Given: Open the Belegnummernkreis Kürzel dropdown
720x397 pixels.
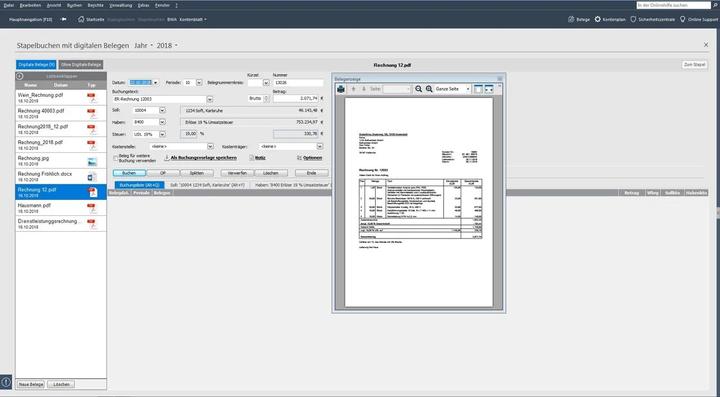Looking at the screenshot, I should tap(266, 83).
